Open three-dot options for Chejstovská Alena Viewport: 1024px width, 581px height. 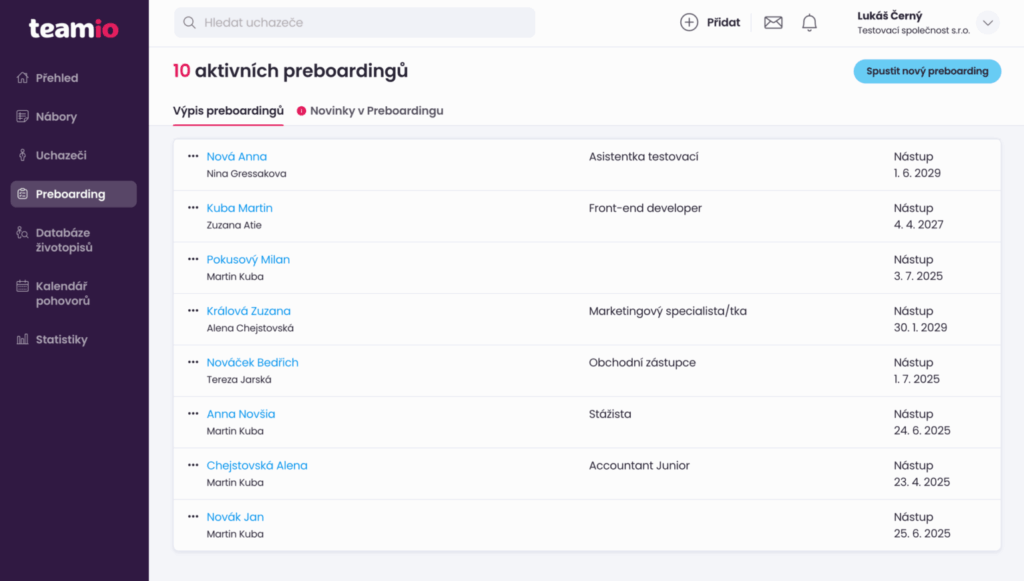193,465
